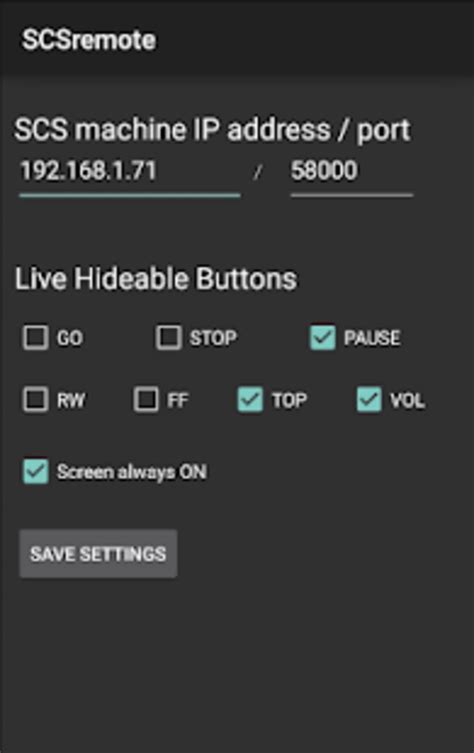
Task: Tap the VOL label text
Action: [x=407, y=400]
